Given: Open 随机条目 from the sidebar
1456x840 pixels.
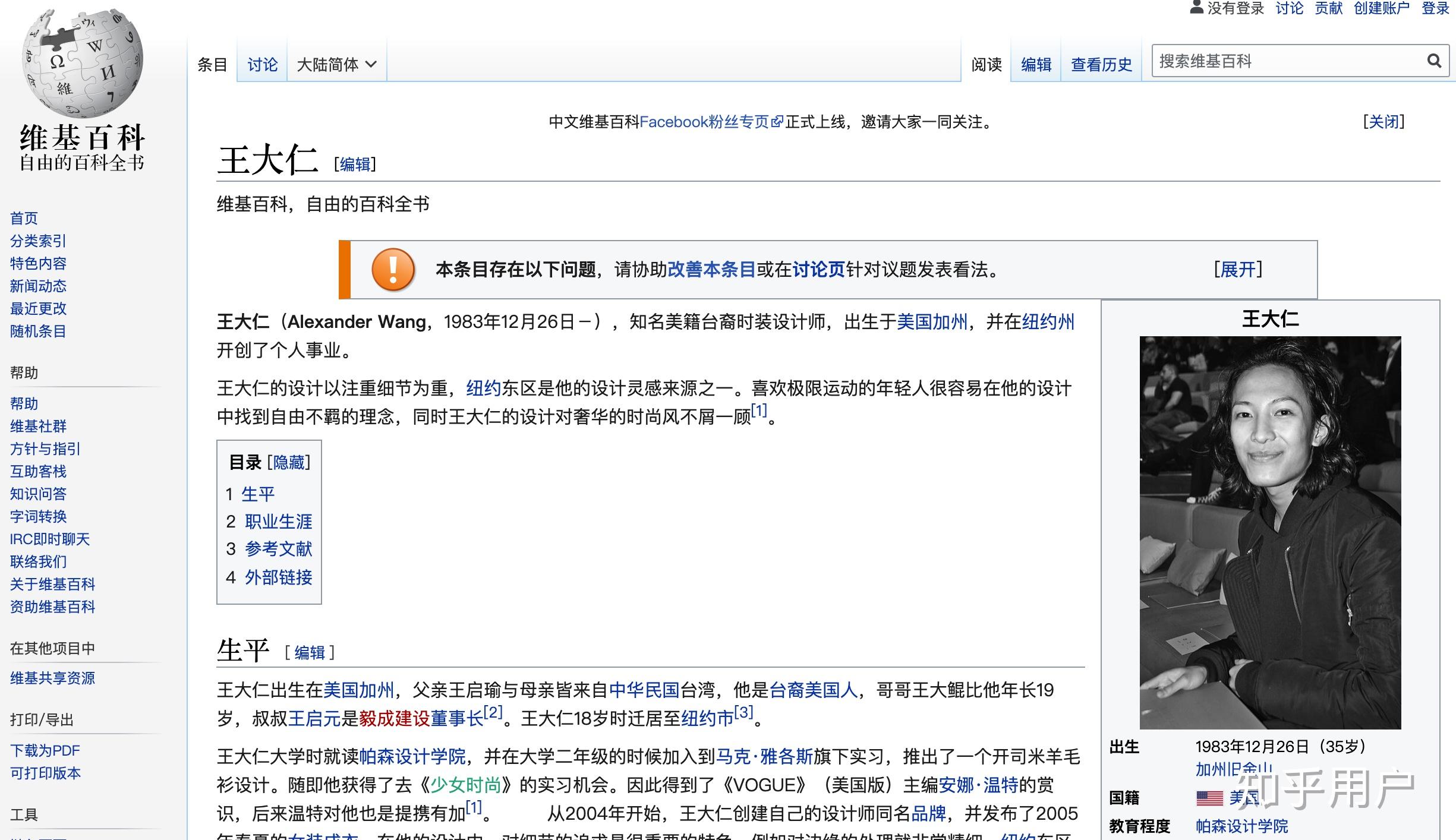Looking at the screenshot, I should [x=37, y=331].
